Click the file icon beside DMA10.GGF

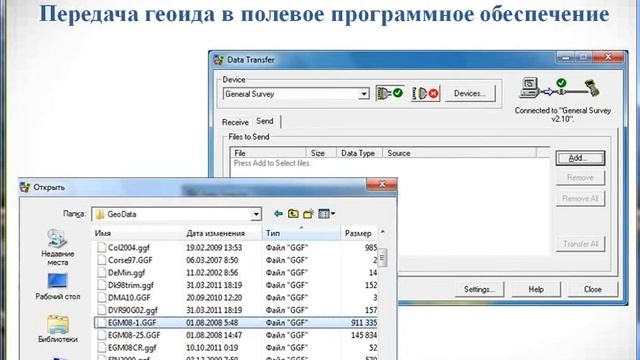pyautogui.click(x=102, y=298)
